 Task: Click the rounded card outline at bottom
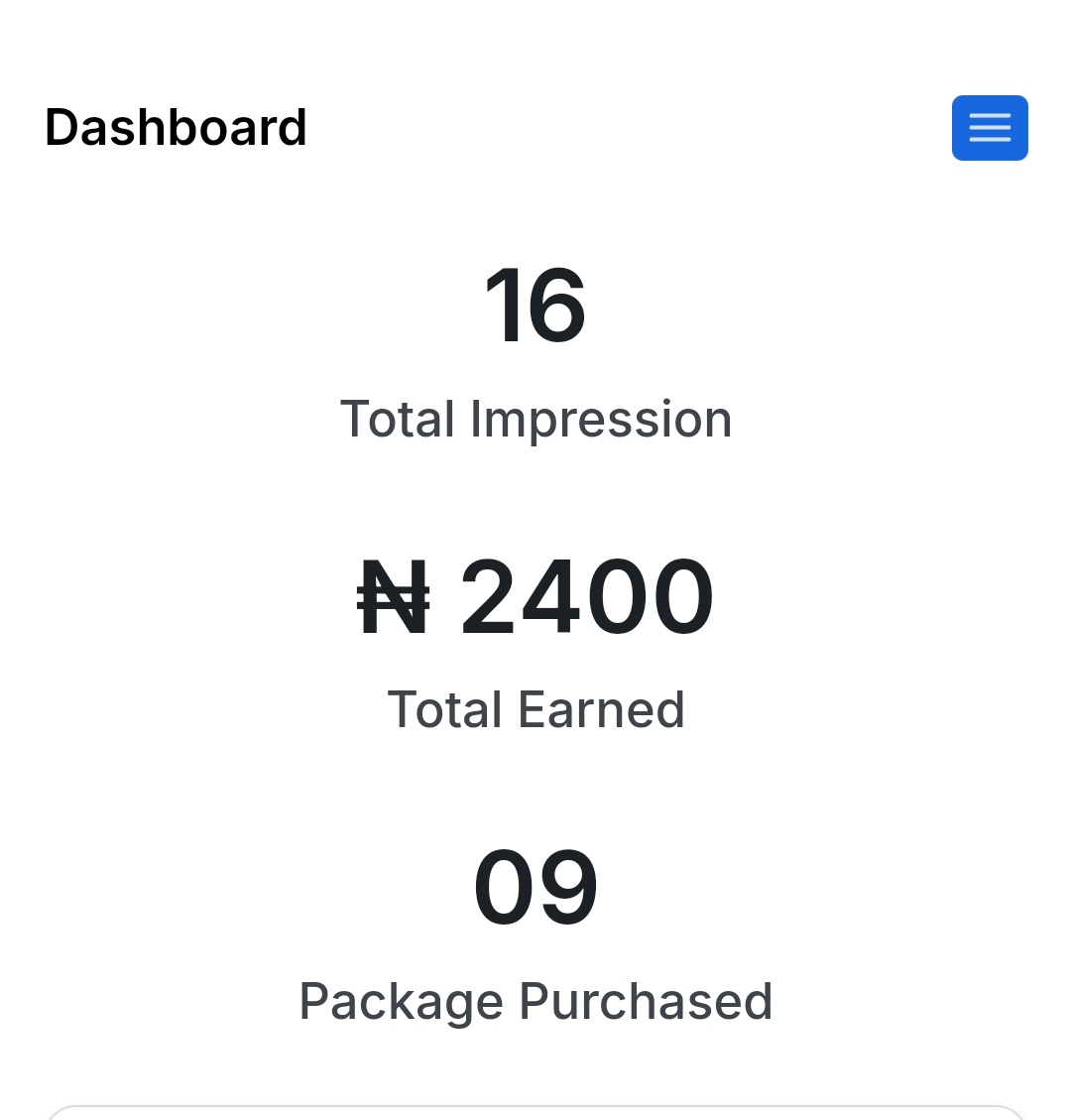(535, 1112)
